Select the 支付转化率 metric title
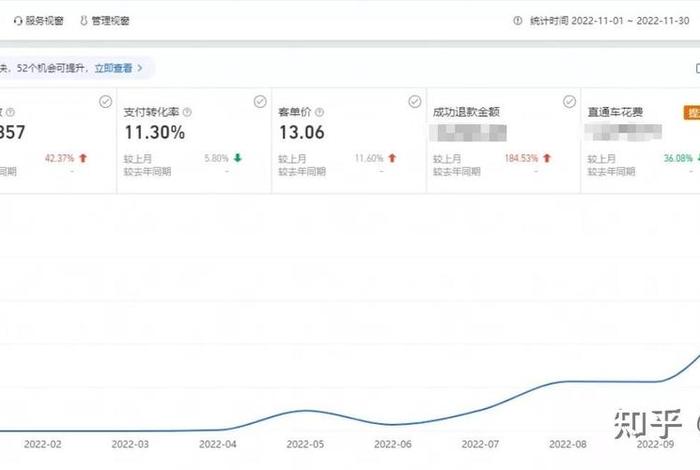Image resolution: width=700 pixels, height=470 pixels. 151,112
